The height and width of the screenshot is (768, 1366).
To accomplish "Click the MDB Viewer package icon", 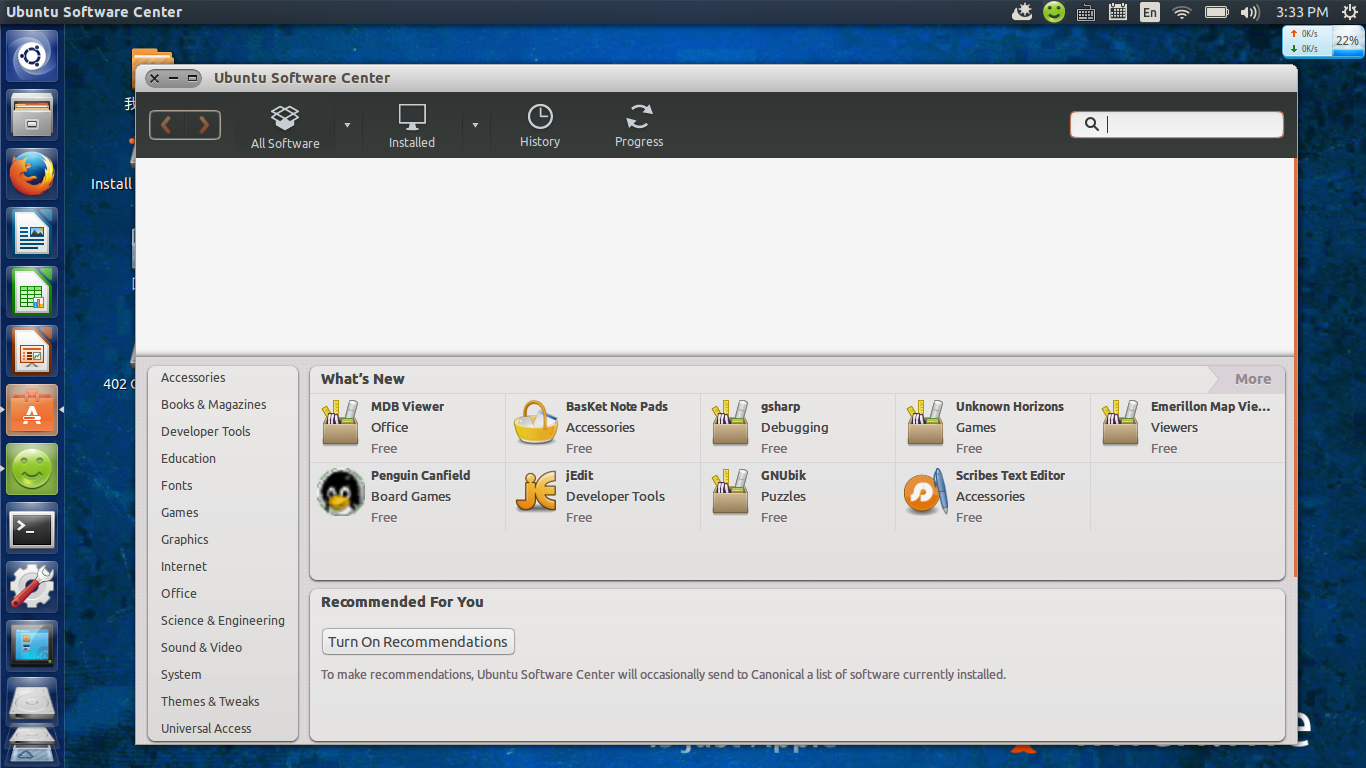I will pyautogui.click(x=340, y=423).
